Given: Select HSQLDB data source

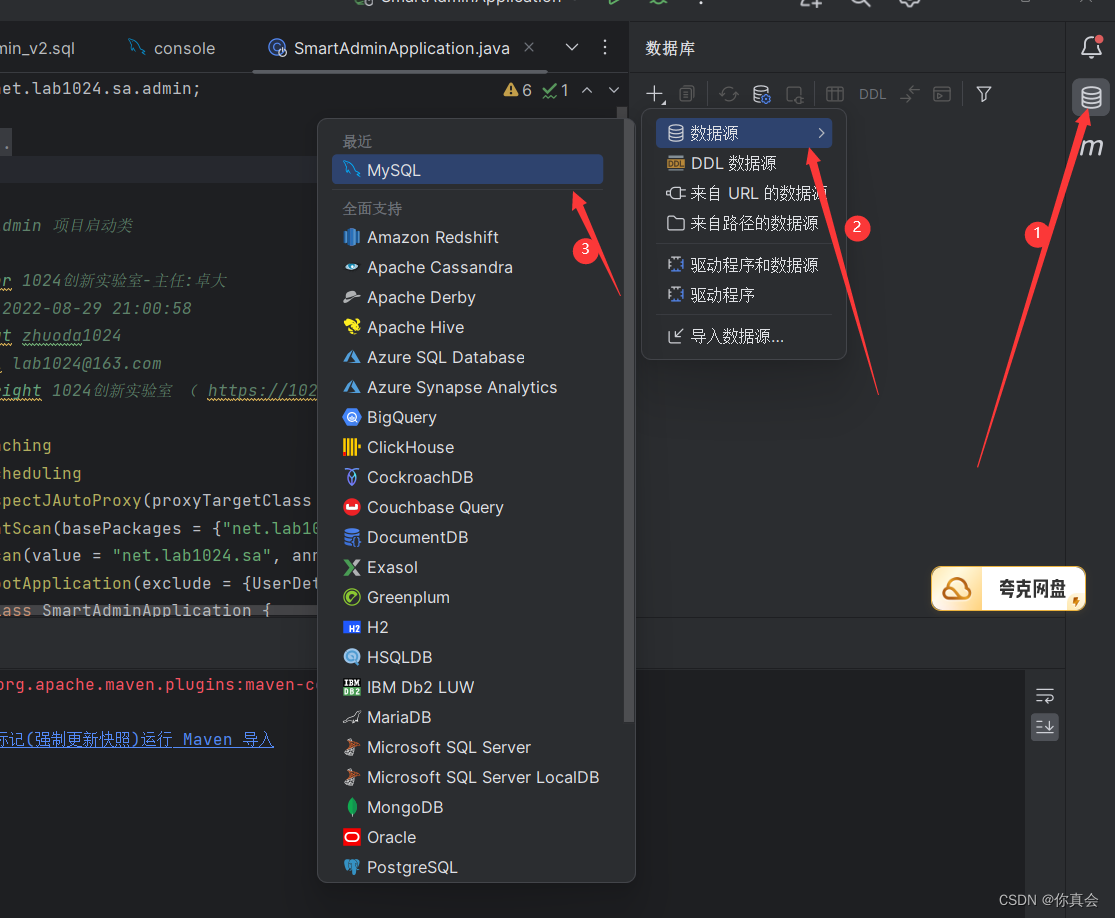Looking at the screenshot, I should coord(467,657).
